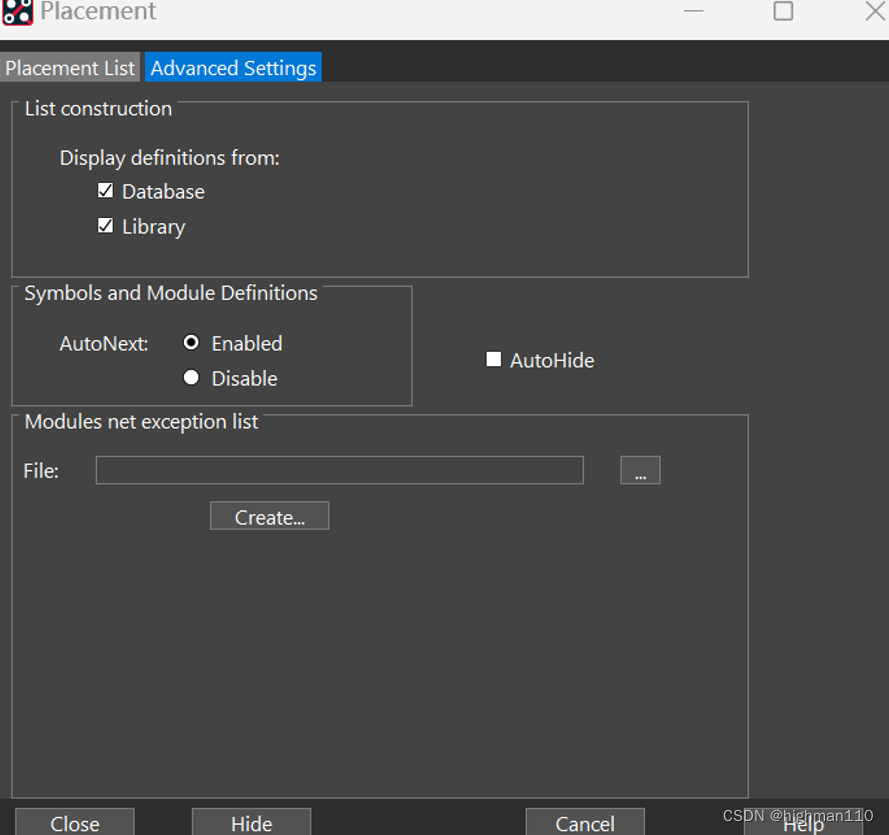
Task: Click the Placement title bar text
Action: tap(98, 12)
